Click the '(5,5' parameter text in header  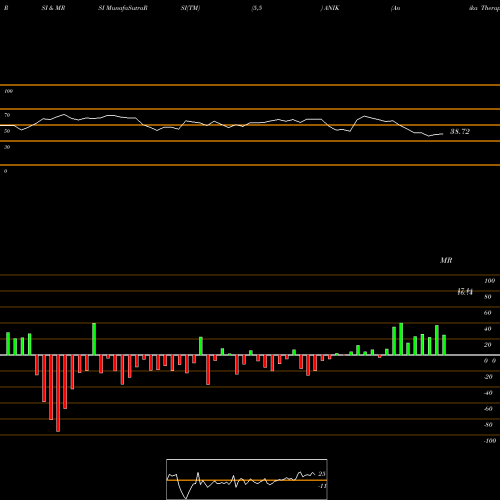click(257, 8)
